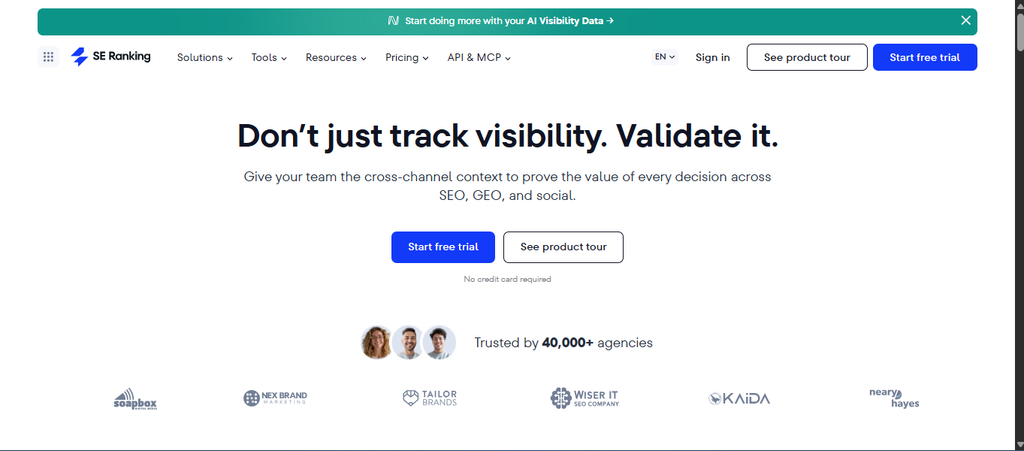Image resolution: width=1024 pixels, height=451 pixels.
Task: Open the EN language selector
Action: pyautogui.click(x=665, y=57)
